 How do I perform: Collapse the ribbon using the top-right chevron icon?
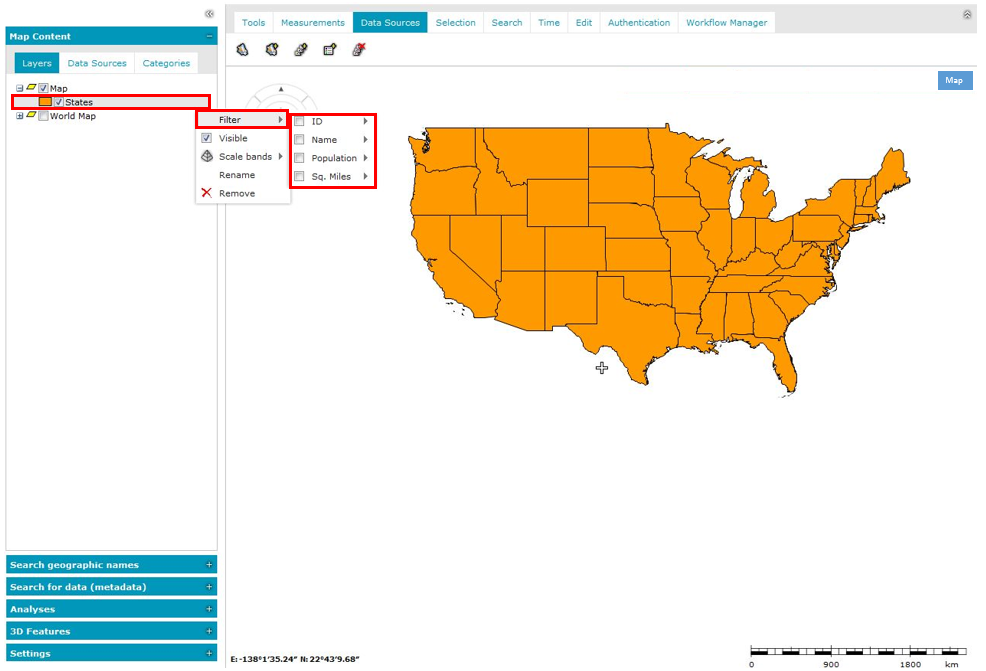pyautogui.click(x=967, y=14)
